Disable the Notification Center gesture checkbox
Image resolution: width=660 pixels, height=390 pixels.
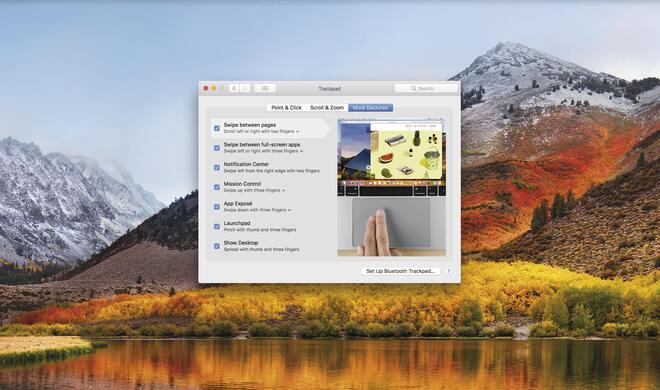[217, 167]
